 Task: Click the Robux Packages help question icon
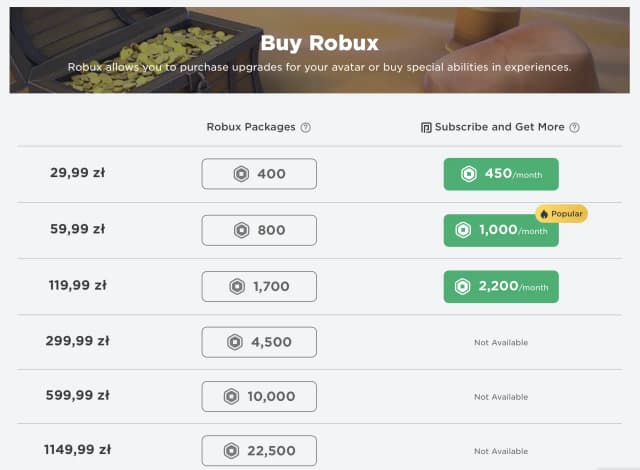click(306, 127)
